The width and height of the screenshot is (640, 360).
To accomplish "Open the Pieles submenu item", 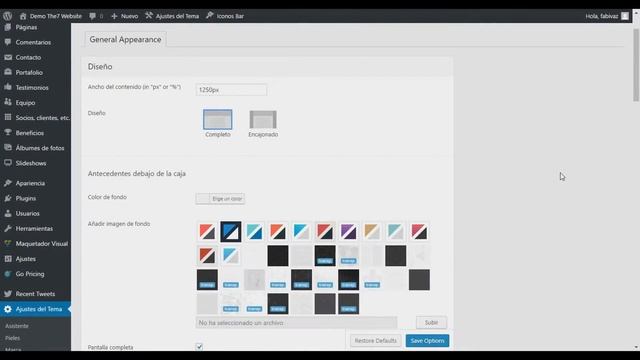I will [x=12, y=338].
